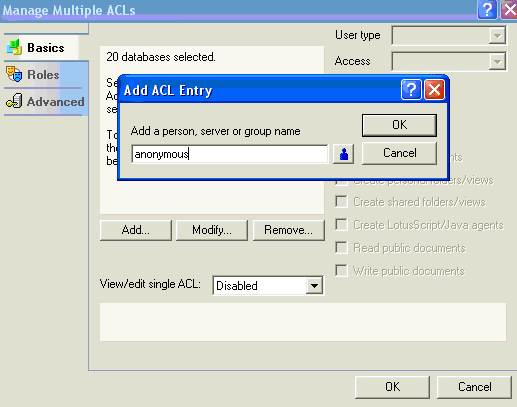Enable Create shared folders/views checkbox
Image resolution: width=517 pixels, height=407 pixels.
(341, 202)
